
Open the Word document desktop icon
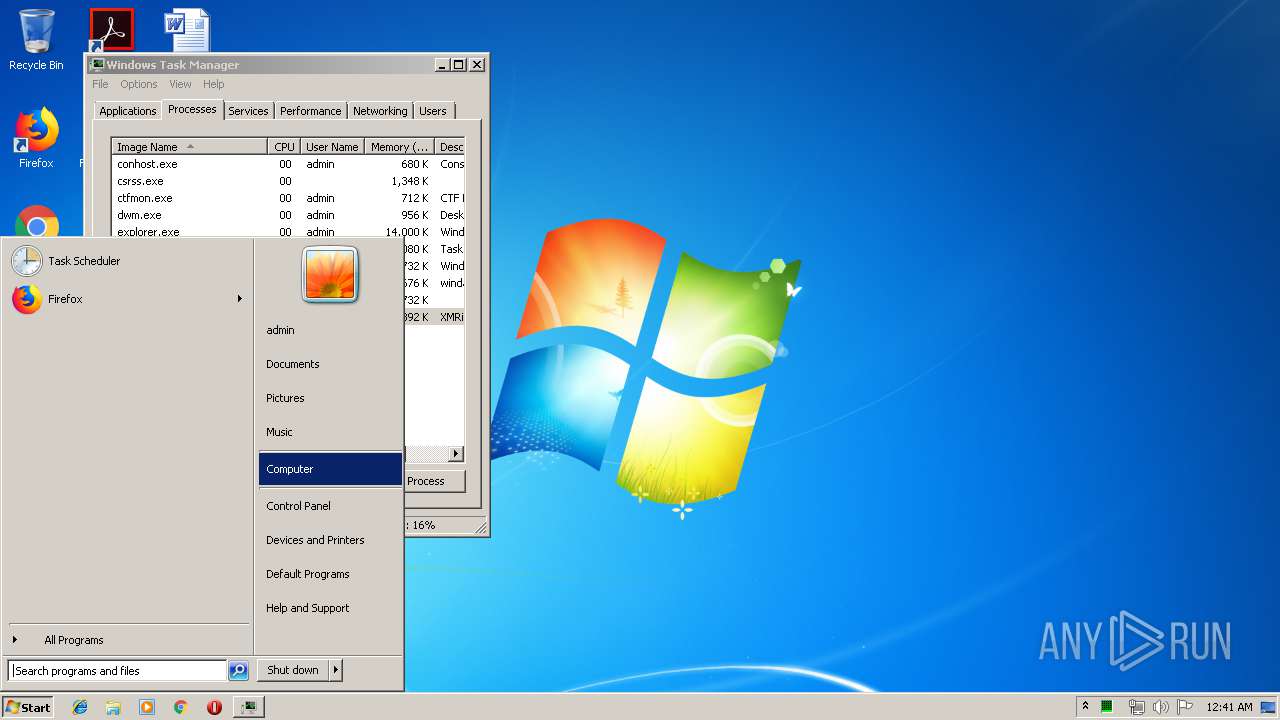pos(187,30)
